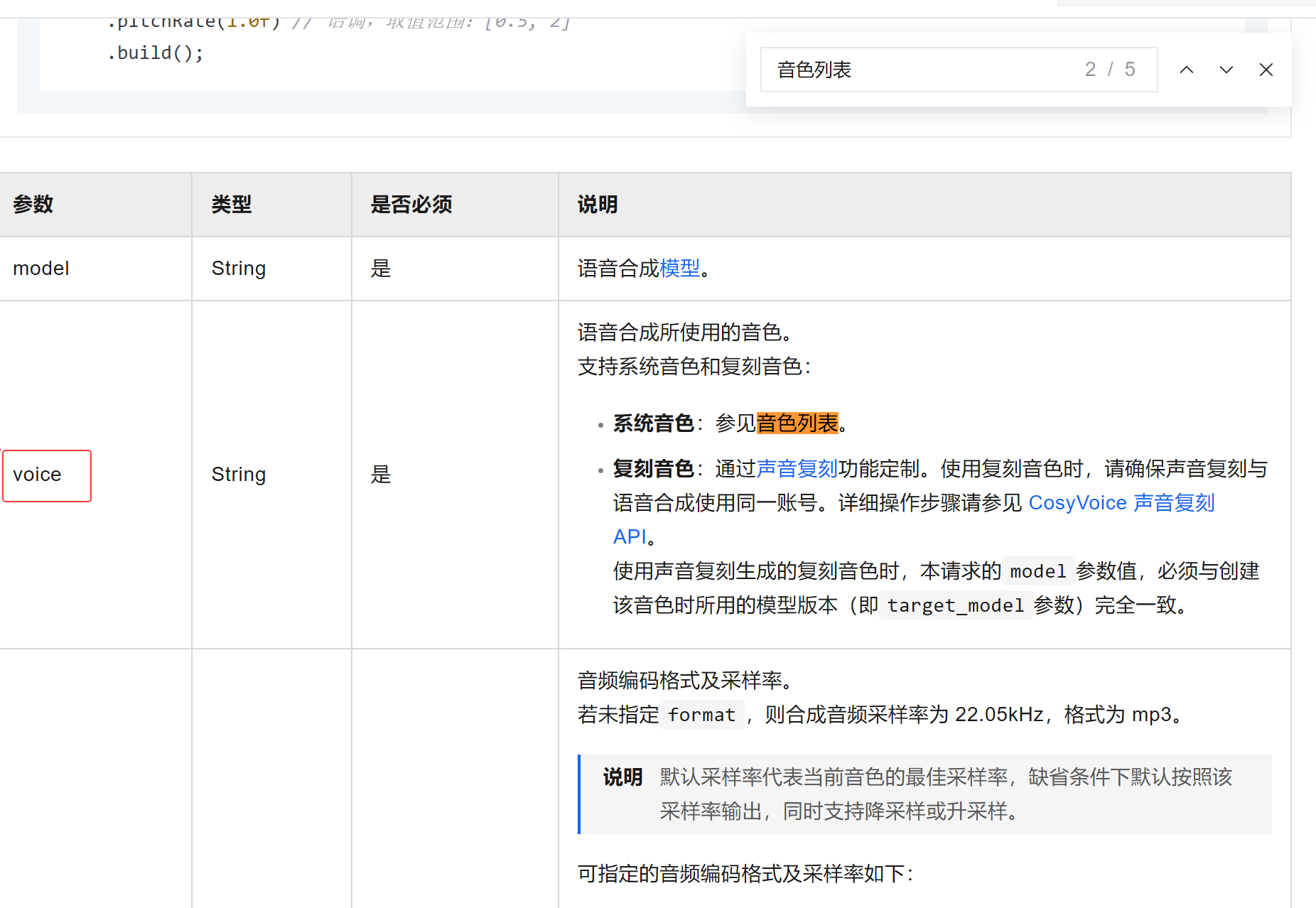Click text 音频编码格式及采样率。

pos(686,681)
